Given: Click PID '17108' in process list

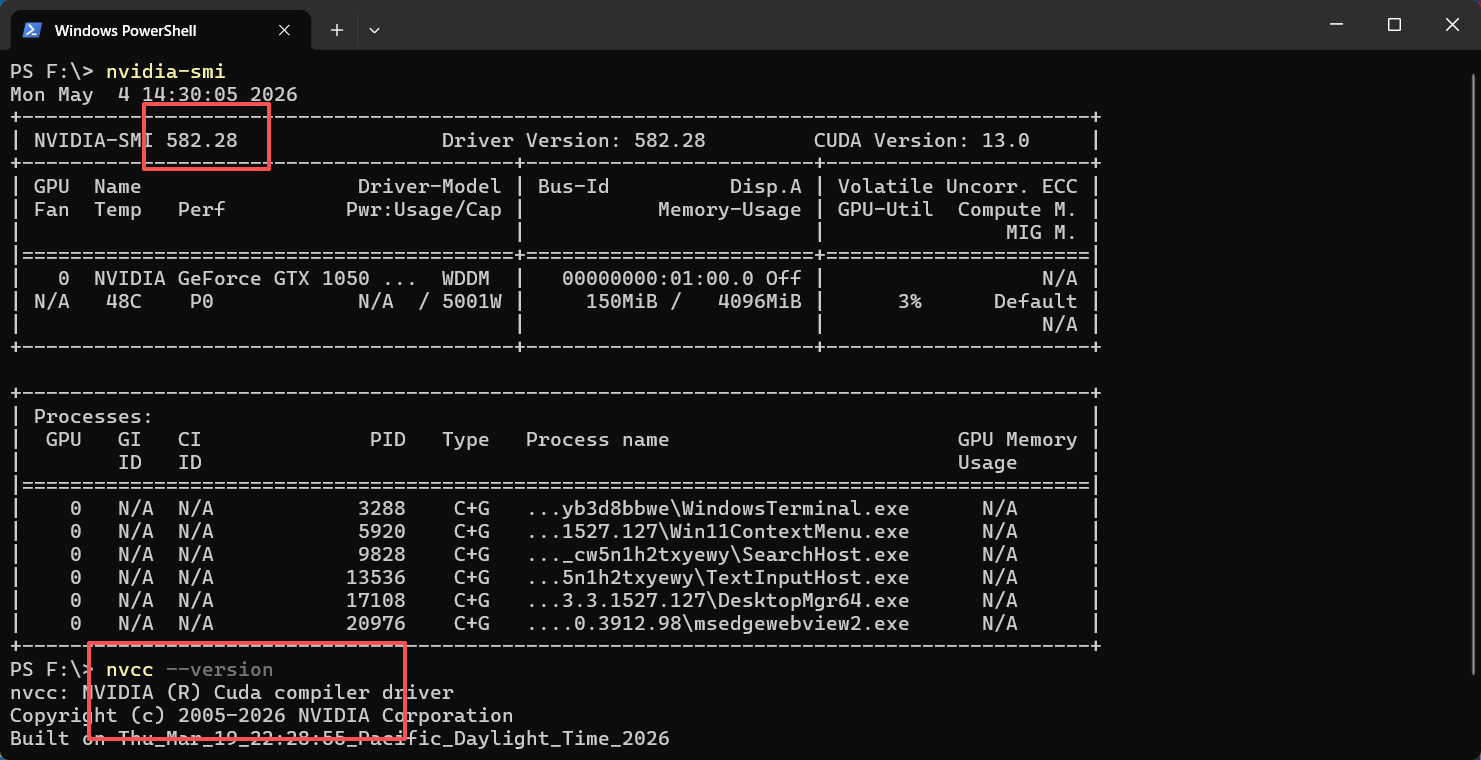Looking at the screenshot, I should (x=376, y=600).
